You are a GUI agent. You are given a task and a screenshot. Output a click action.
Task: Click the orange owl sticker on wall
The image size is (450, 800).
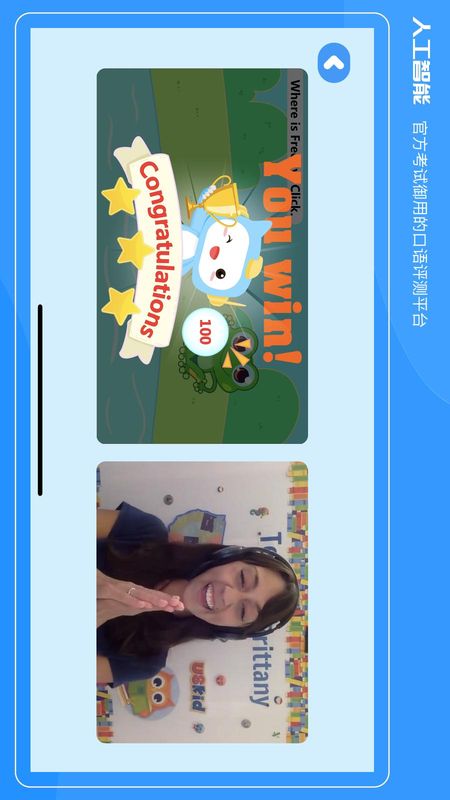152,693
